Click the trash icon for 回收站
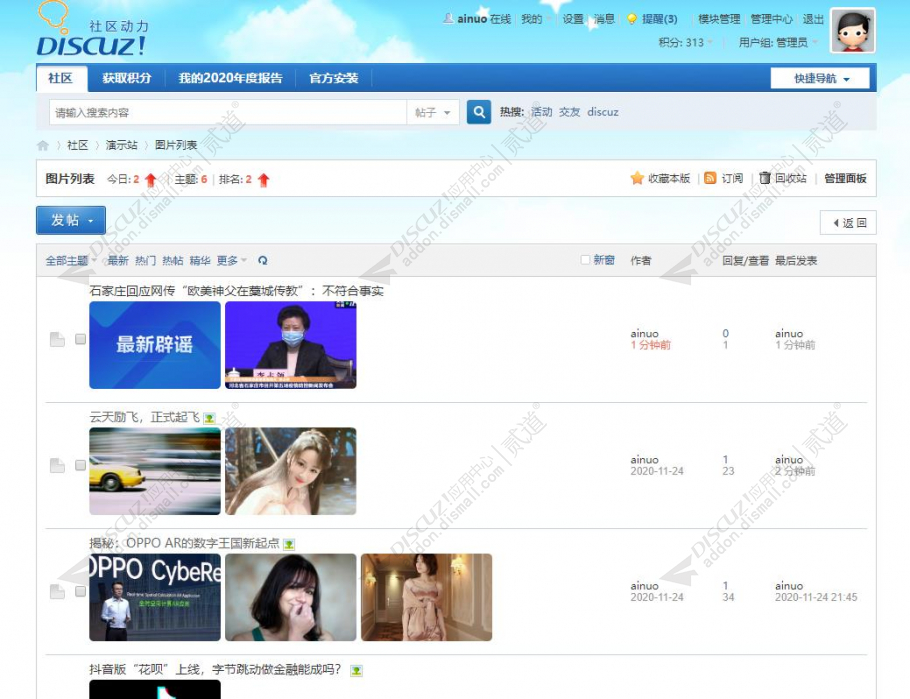Image resolution: width=910 pixels, height=699 pixels. pos(764,178)
